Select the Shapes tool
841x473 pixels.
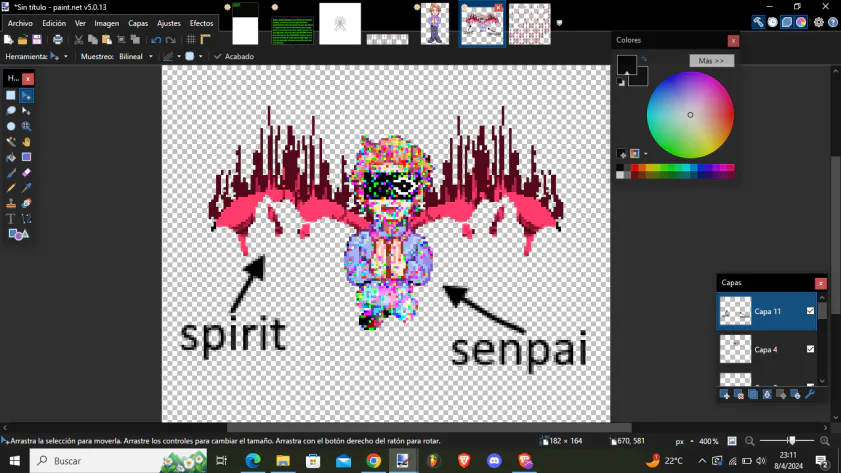click(18, 234)
